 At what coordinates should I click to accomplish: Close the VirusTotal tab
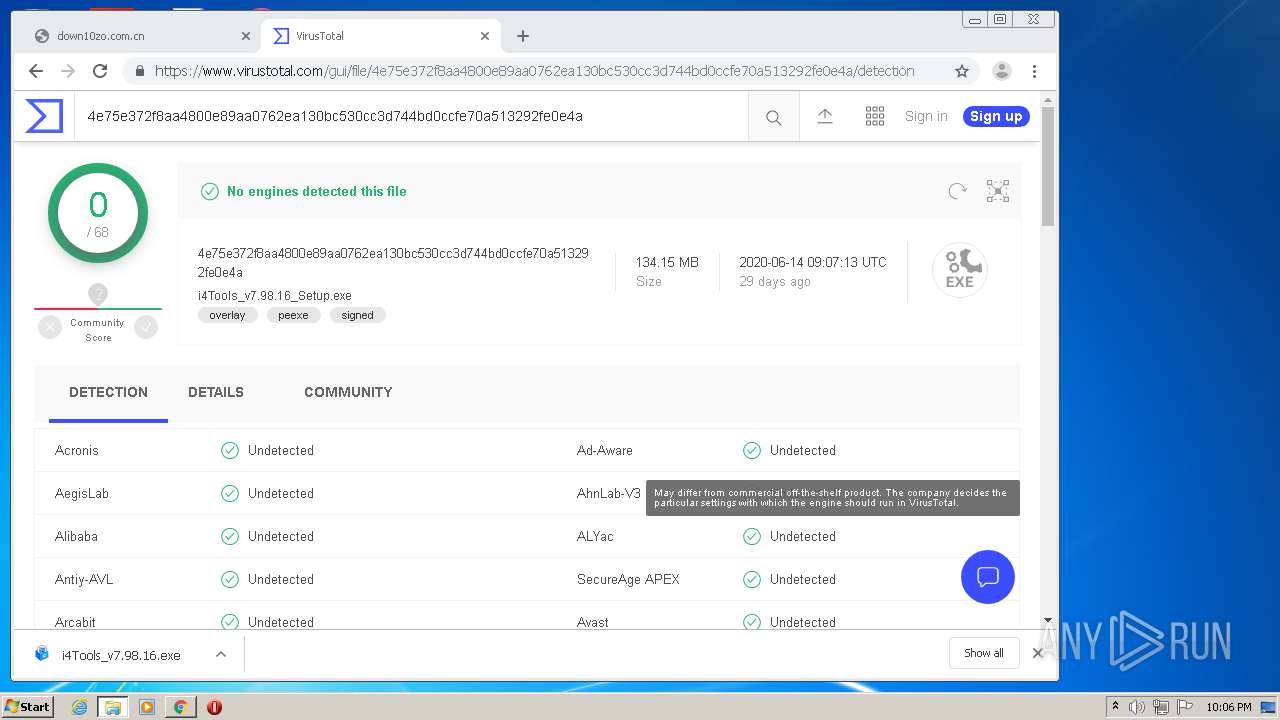pos(485,36)
